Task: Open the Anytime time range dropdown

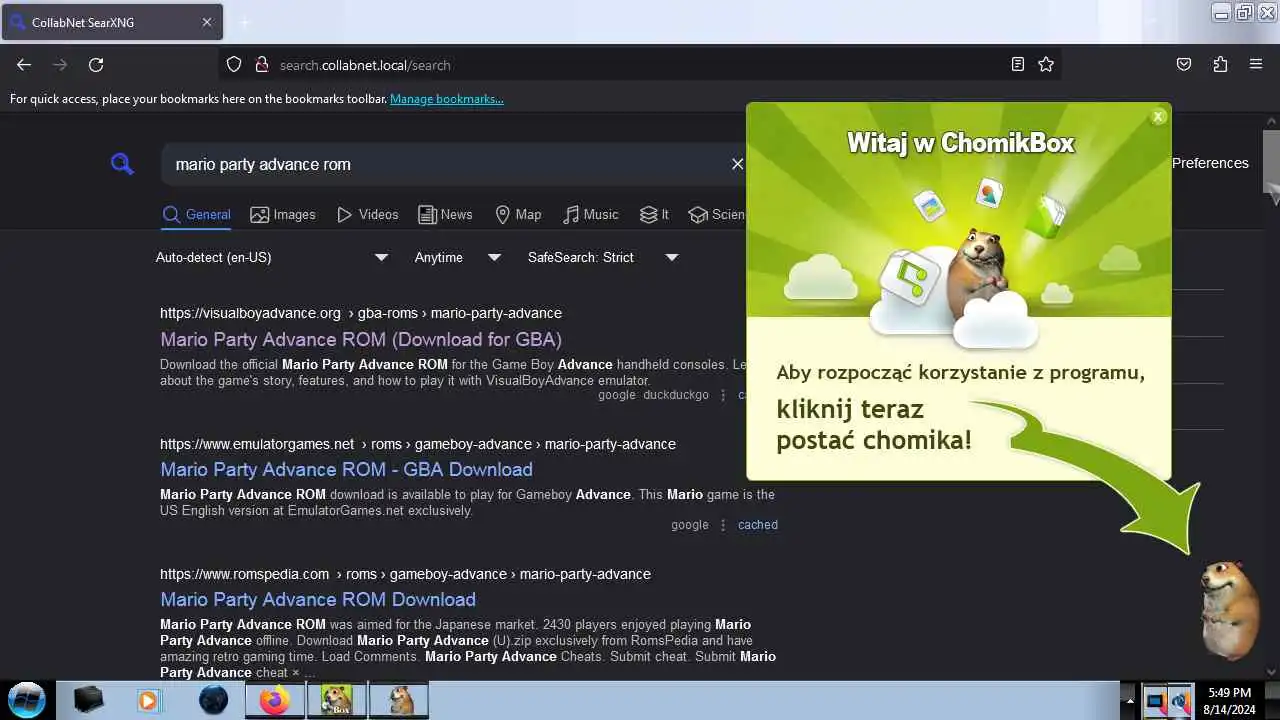Action: [457, 257]
